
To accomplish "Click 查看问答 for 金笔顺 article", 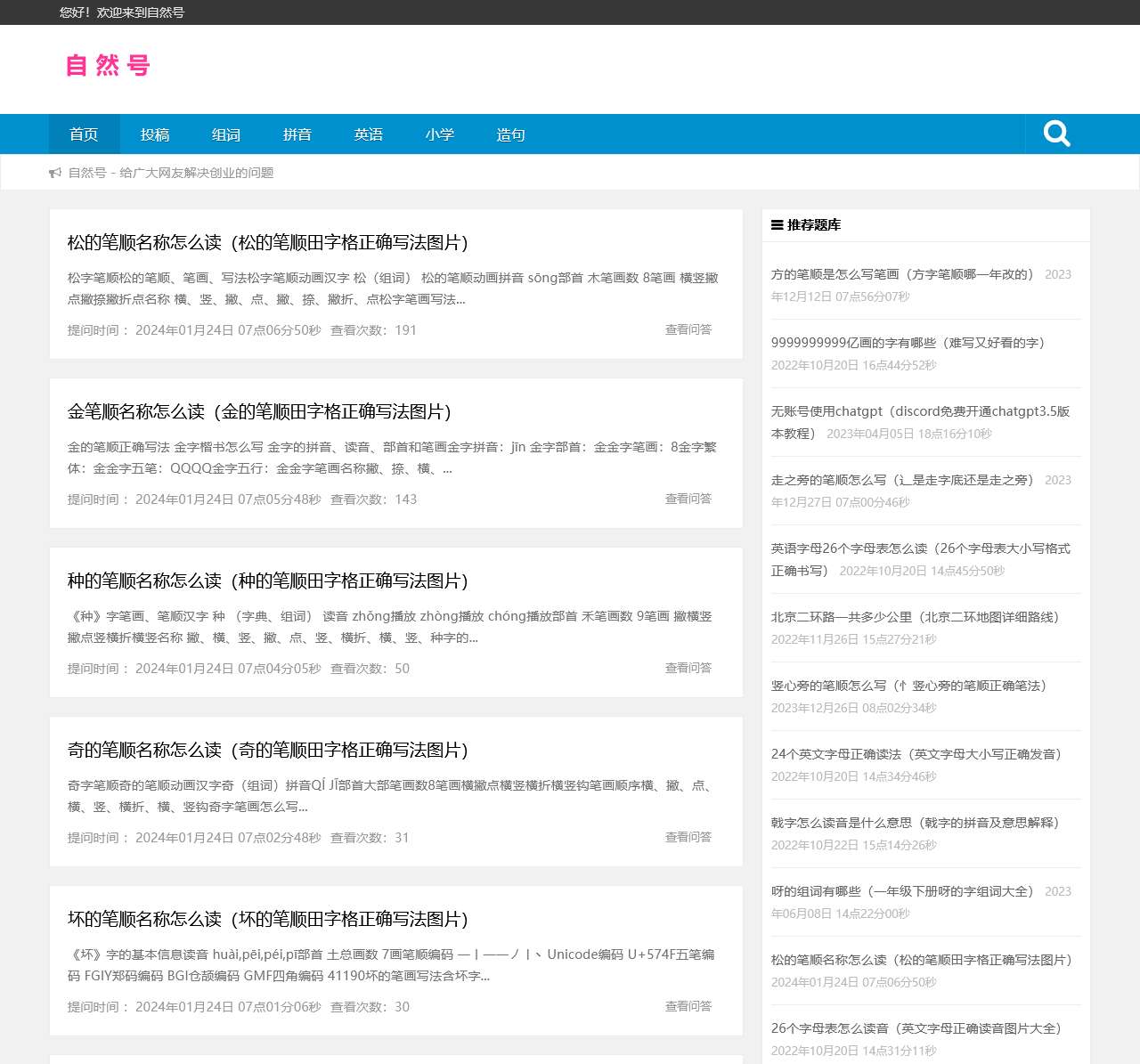I will (x=688, y=499).
